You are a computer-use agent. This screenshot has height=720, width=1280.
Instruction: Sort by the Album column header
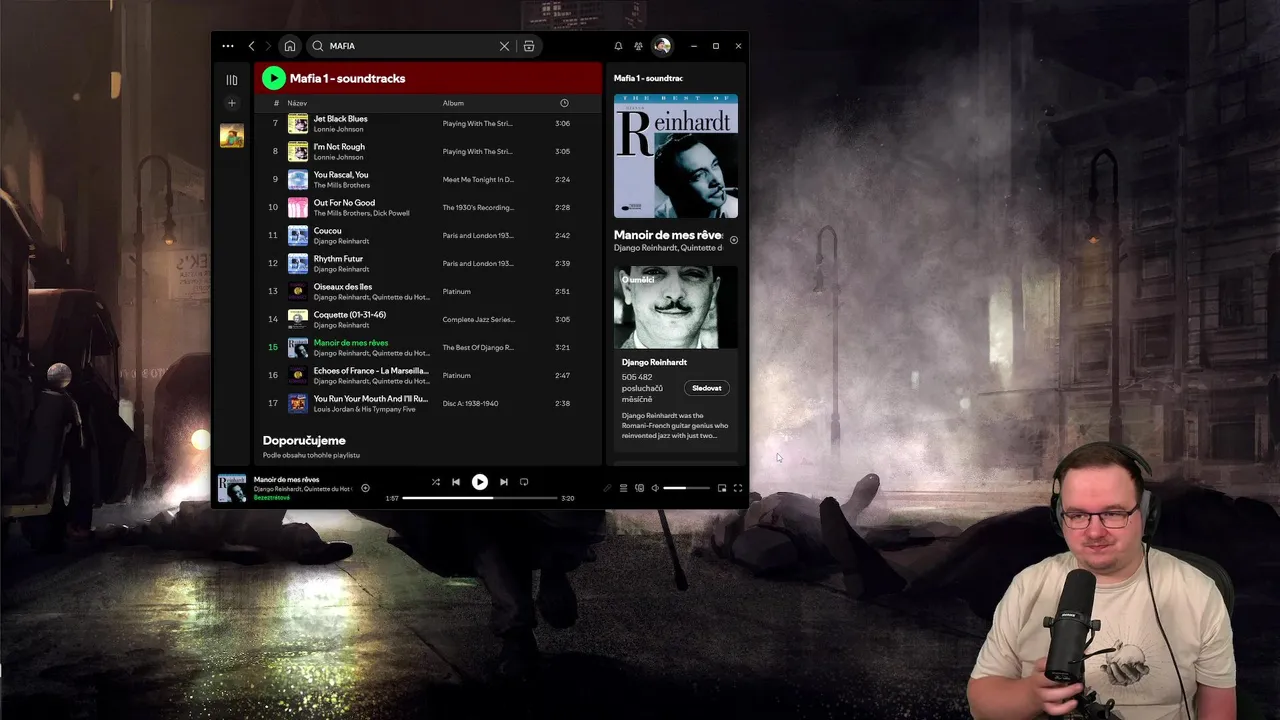tap(453, 103)
